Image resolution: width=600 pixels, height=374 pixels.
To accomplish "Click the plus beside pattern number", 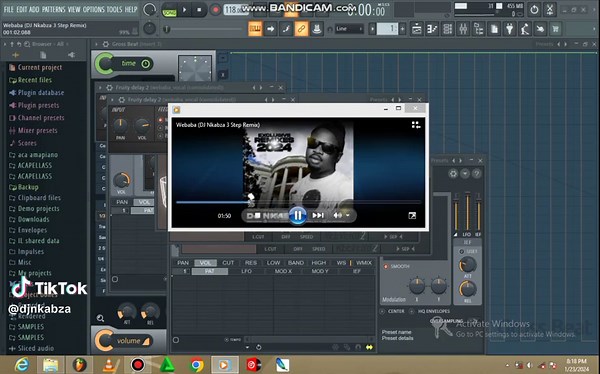I will coord(402,29).
